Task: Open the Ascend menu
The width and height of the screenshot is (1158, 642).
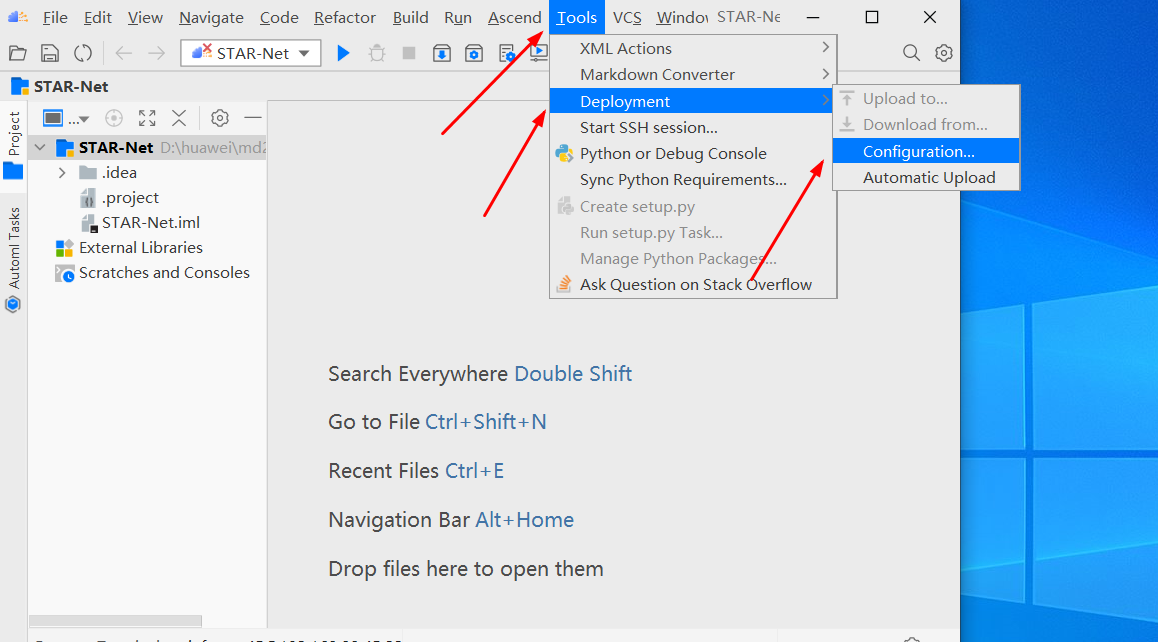Action: pos(515,17)
